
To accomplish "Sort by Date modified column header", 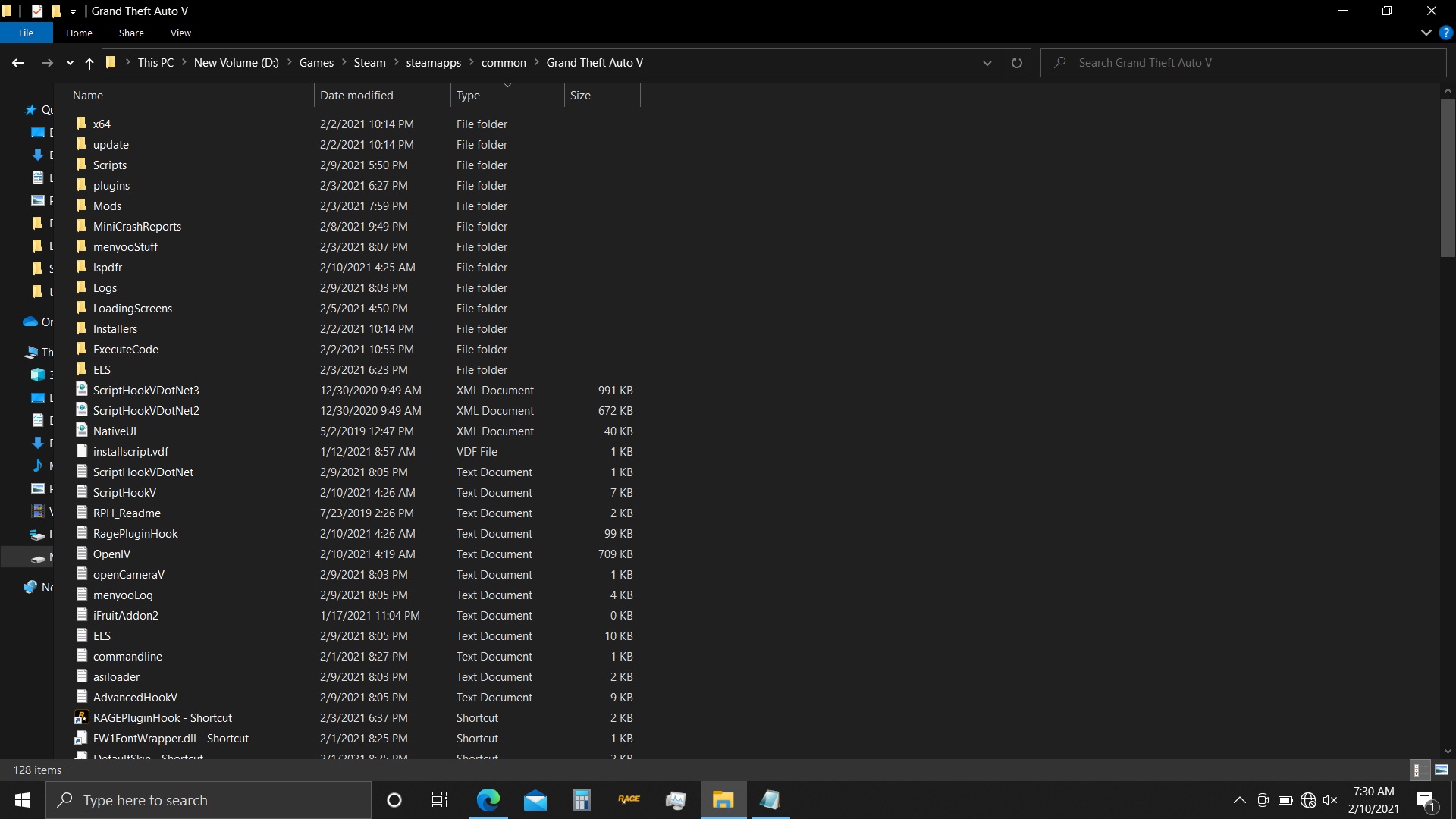I will pos(356,96).
